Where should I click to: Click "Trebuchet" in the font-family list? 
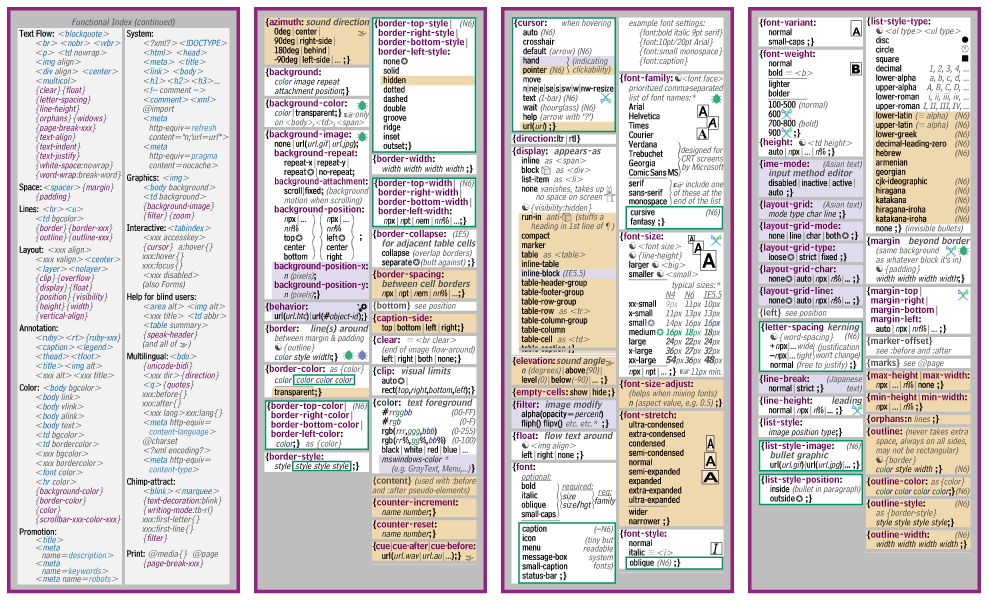[646, 154]
